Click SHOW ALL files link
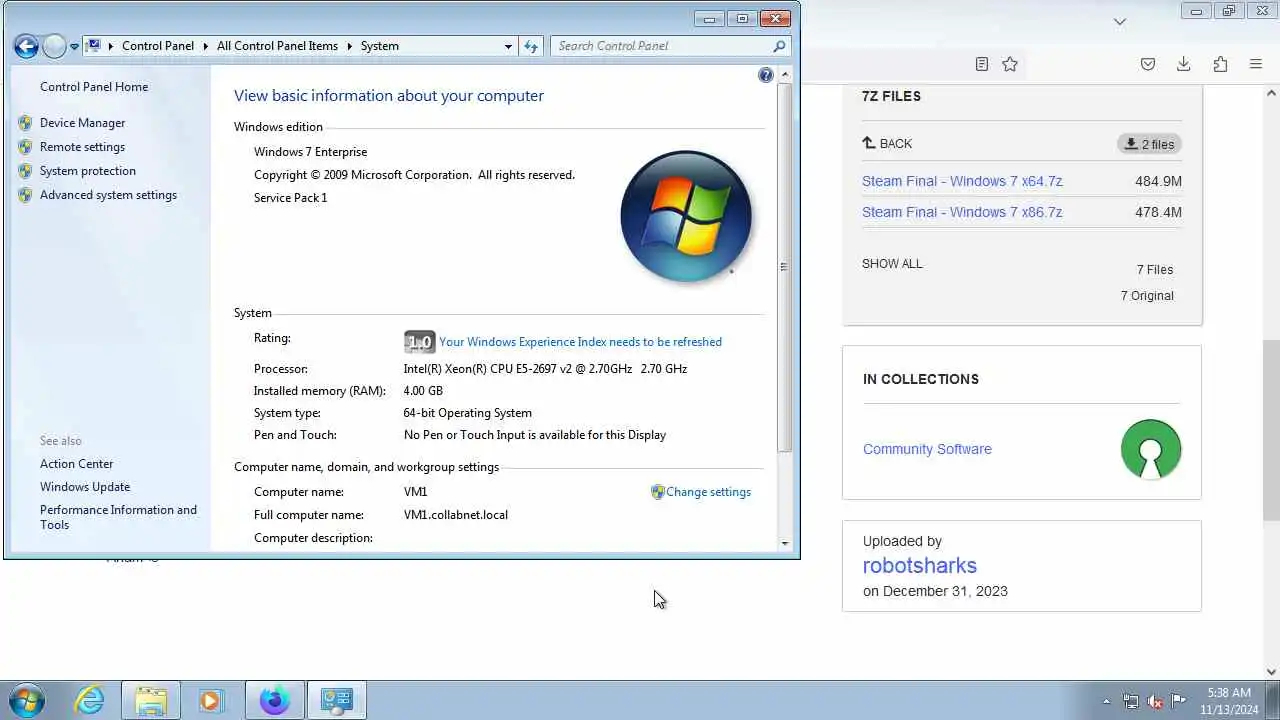This screenshot has width=1280, height=720. coord(892,264)
